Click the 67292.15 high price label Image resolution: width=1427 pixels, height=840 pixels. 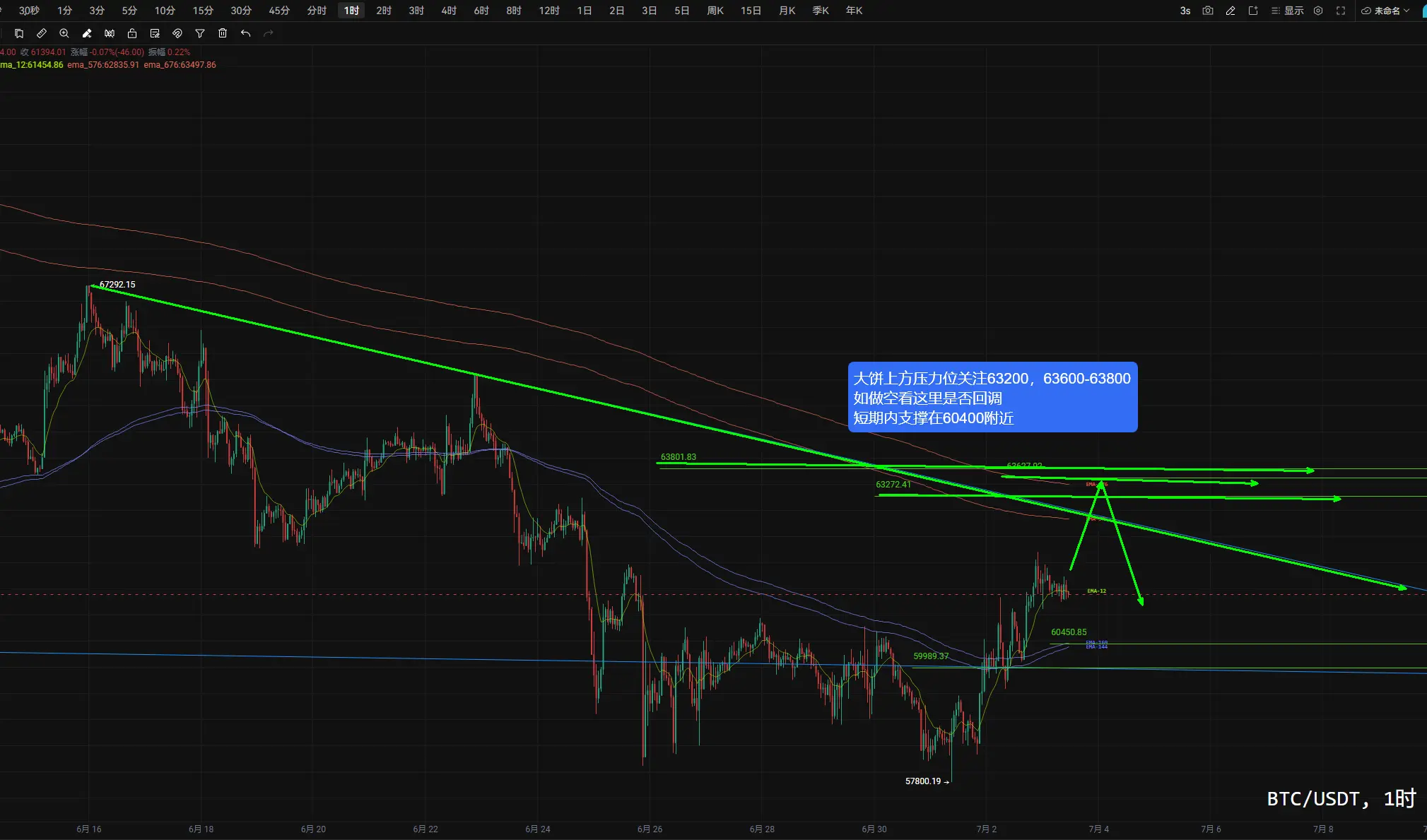pyautogui.click(x=117, y=285)
